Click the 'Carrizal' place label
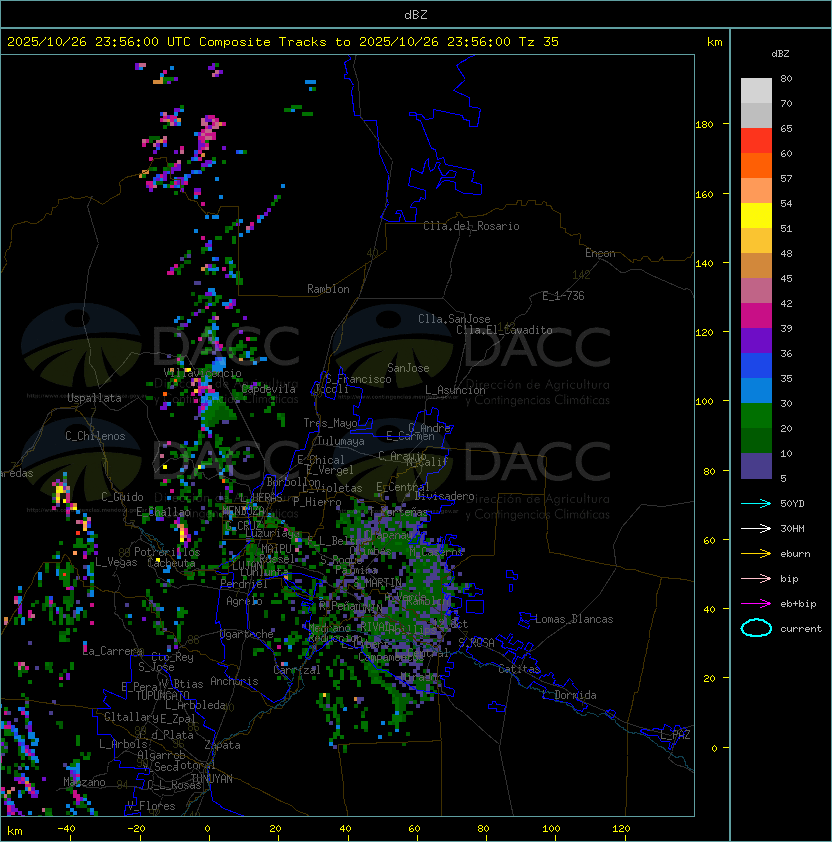832x842 pixels. (x=297, y=670)
